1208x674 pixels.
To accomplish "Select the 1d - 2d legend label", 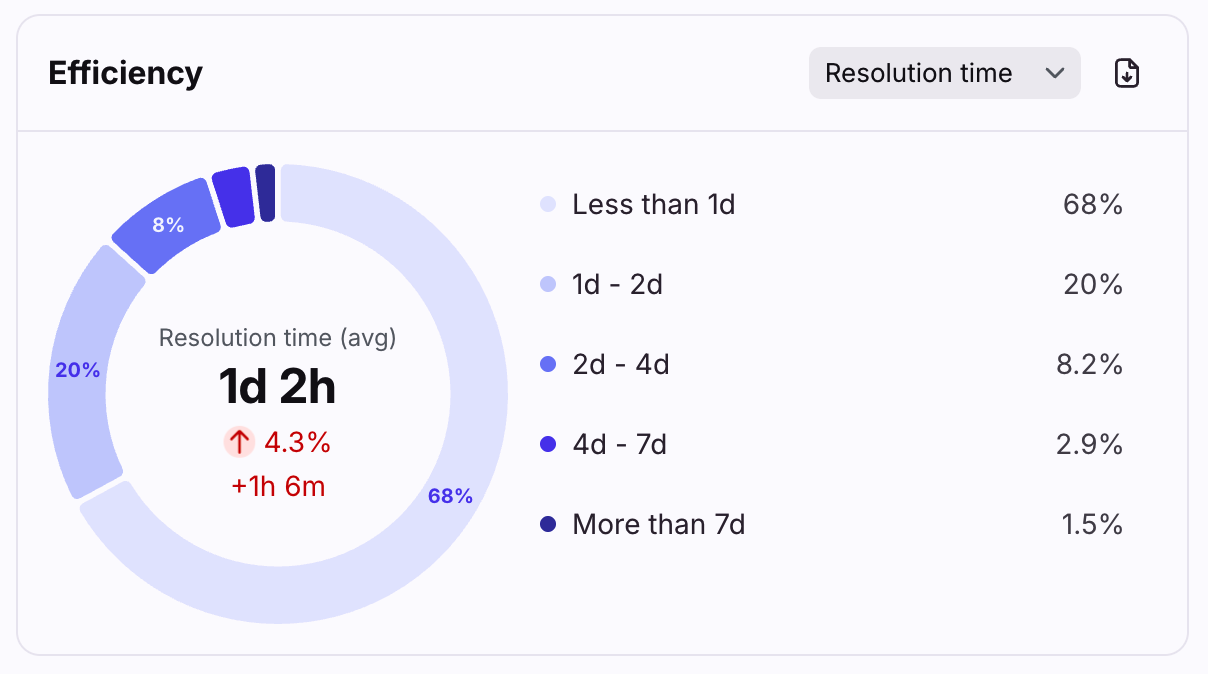I will [x=617, y=285].
